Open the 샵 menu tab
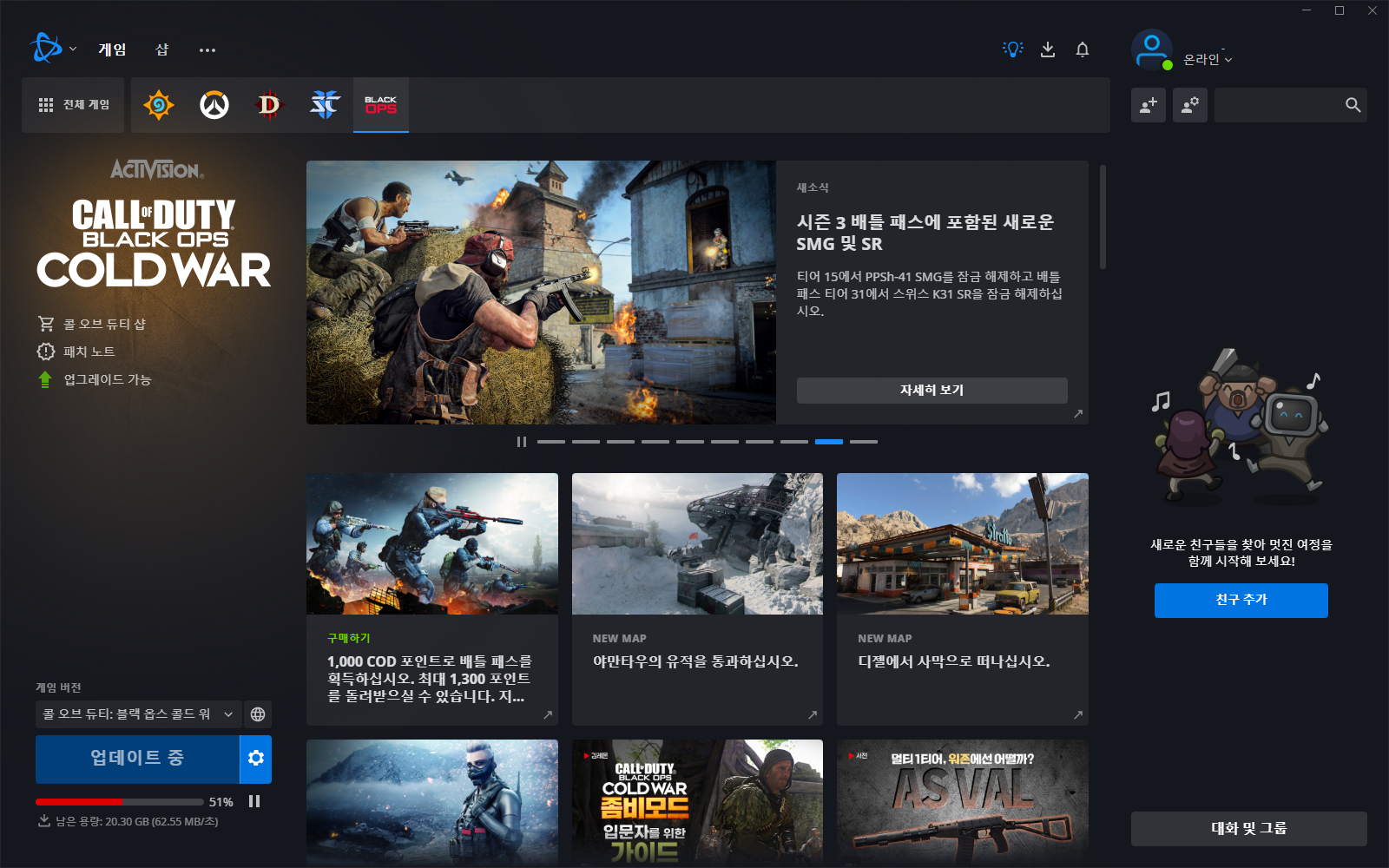The image size is (1389, 868). coord(162,49)
